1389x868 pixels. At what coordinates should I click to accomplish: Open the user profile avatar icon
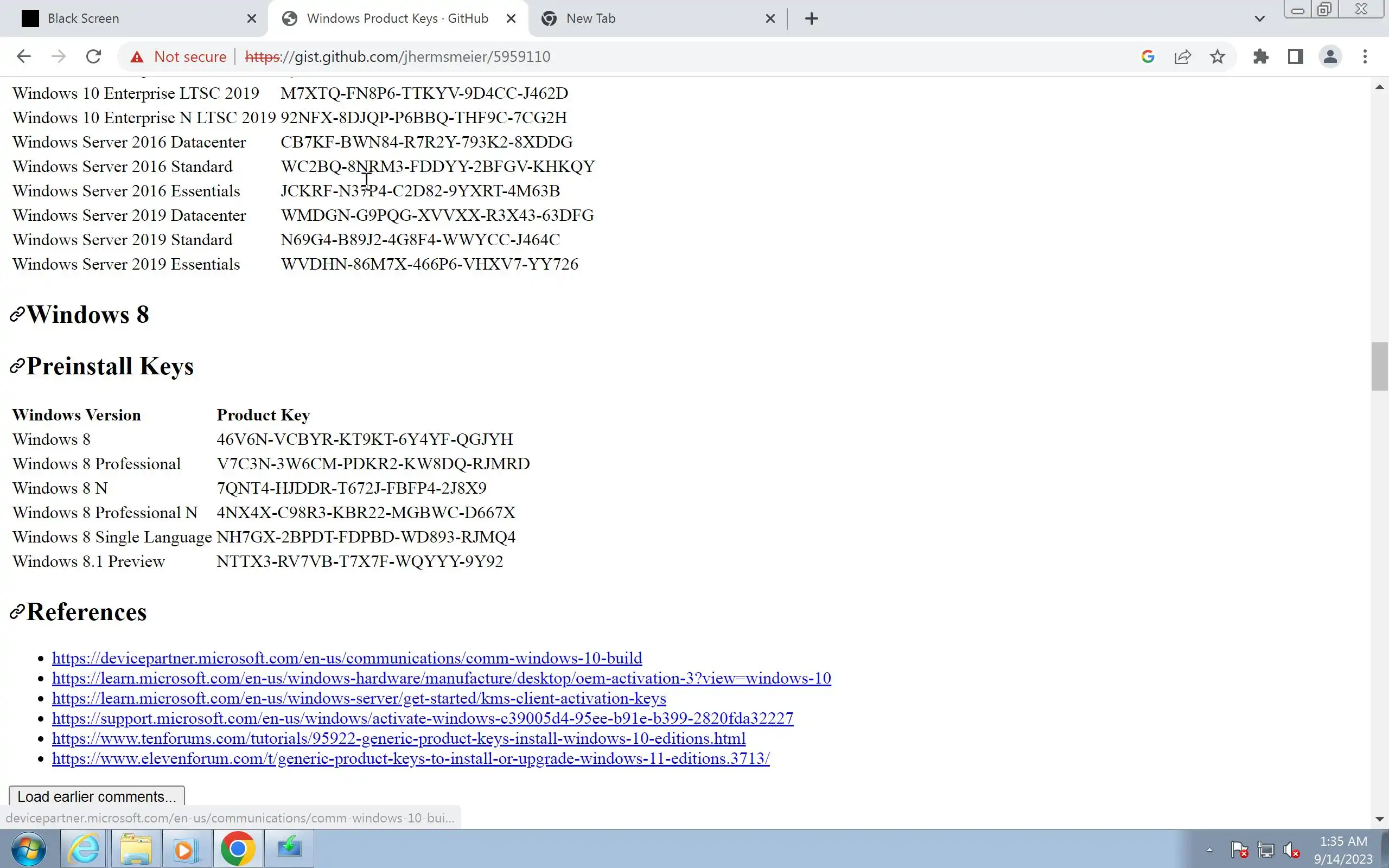point(1330,56)
